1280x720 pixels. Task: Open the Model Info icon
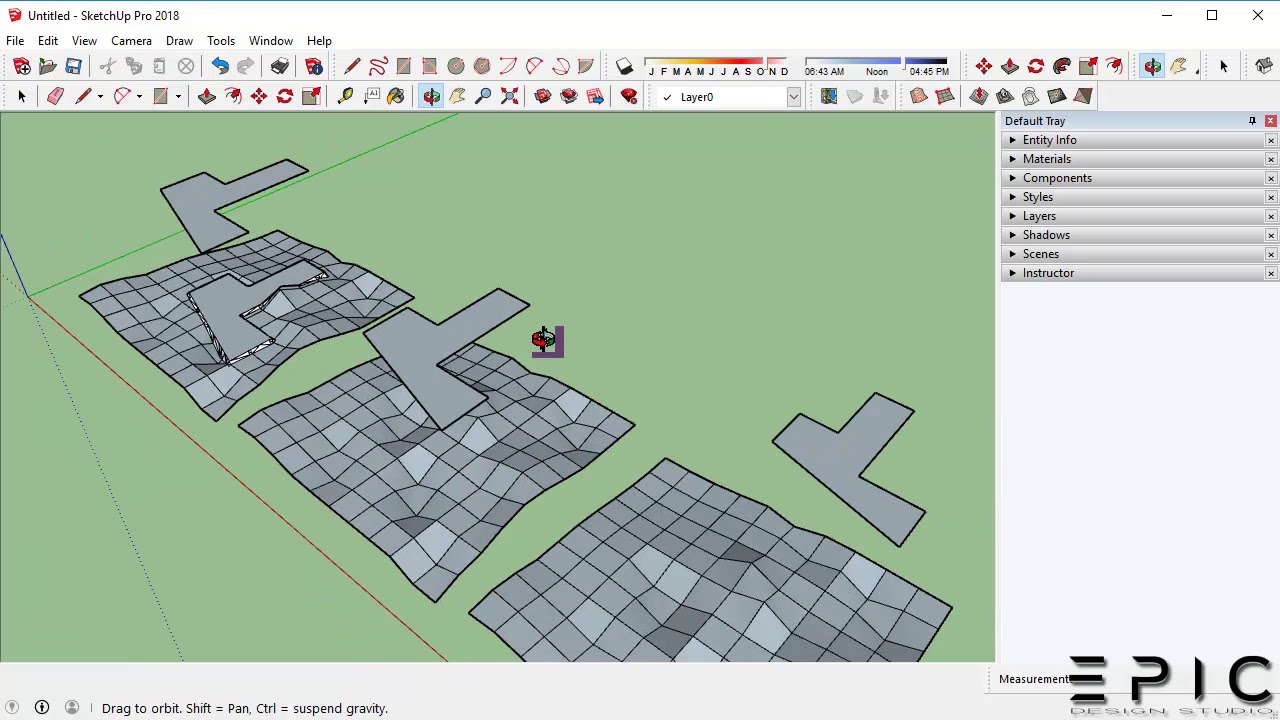314,66
